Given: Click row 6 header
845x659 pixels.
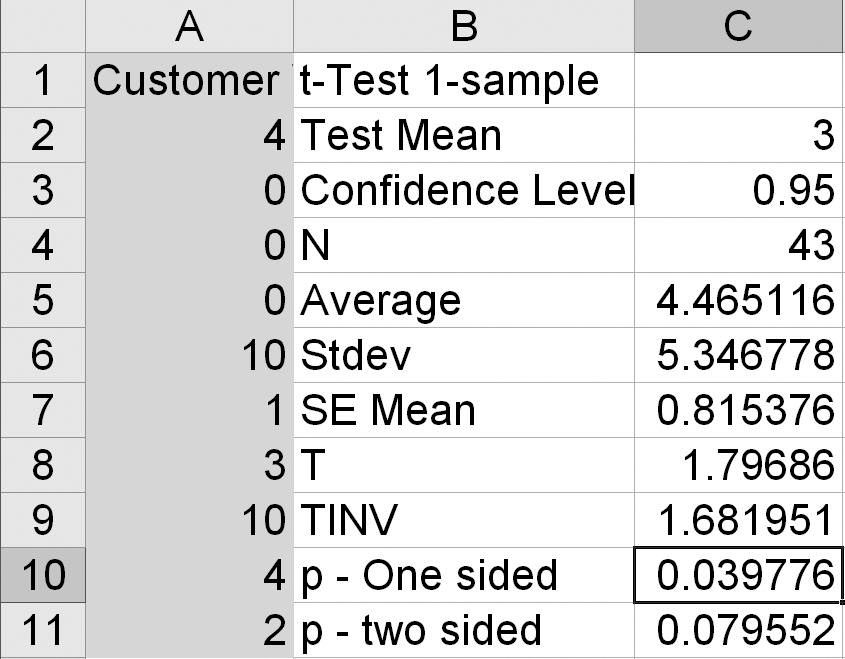Looking at the screenshot, I should click(x=42, y=355).
